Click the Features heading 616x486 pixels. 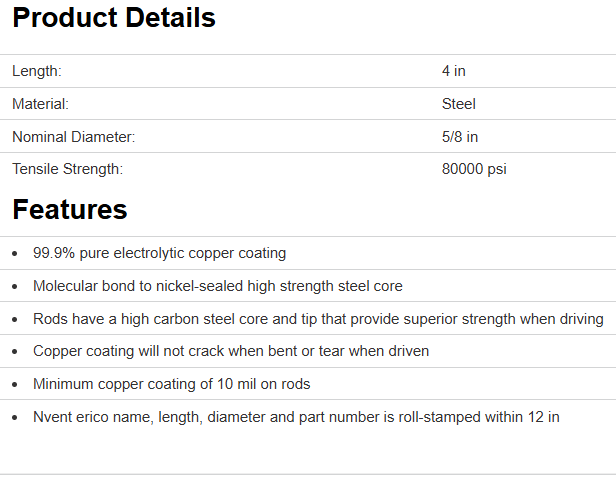pos(70,210)
